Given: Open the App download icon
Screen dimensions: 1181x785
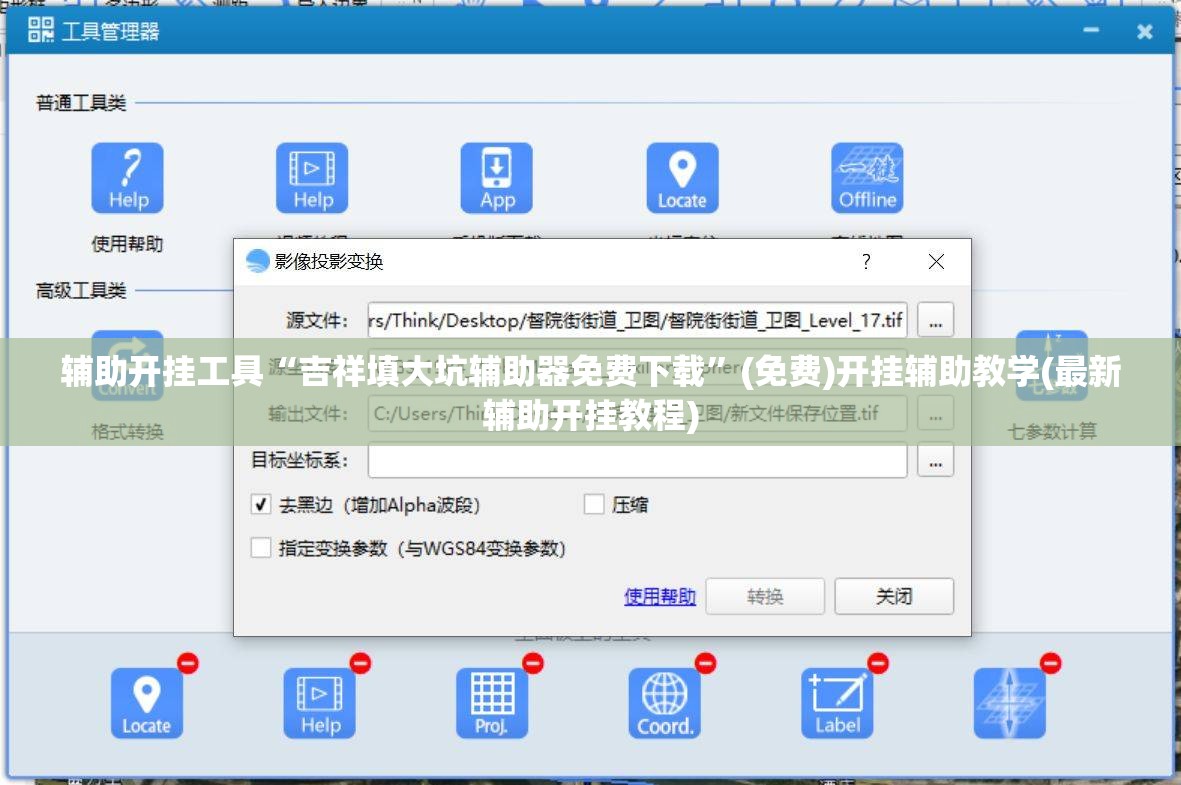Looking at the screenshot, I should [x=496, y=178].
